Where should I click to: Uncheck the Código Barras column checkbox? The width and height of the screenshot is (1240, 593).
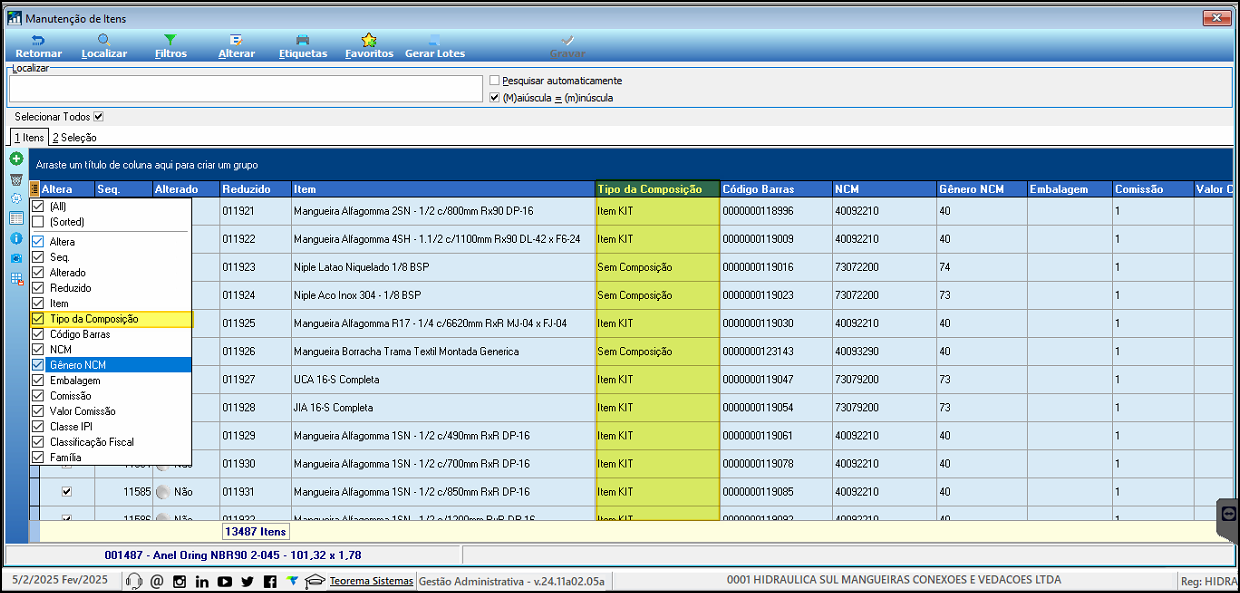38,334
